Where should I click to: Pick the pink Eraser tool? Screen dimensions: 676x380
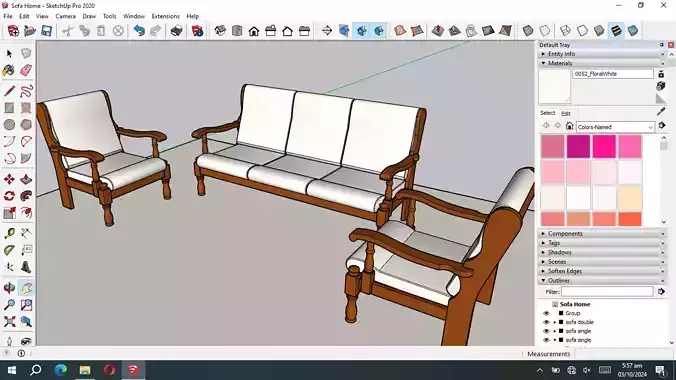coord(26,70)
